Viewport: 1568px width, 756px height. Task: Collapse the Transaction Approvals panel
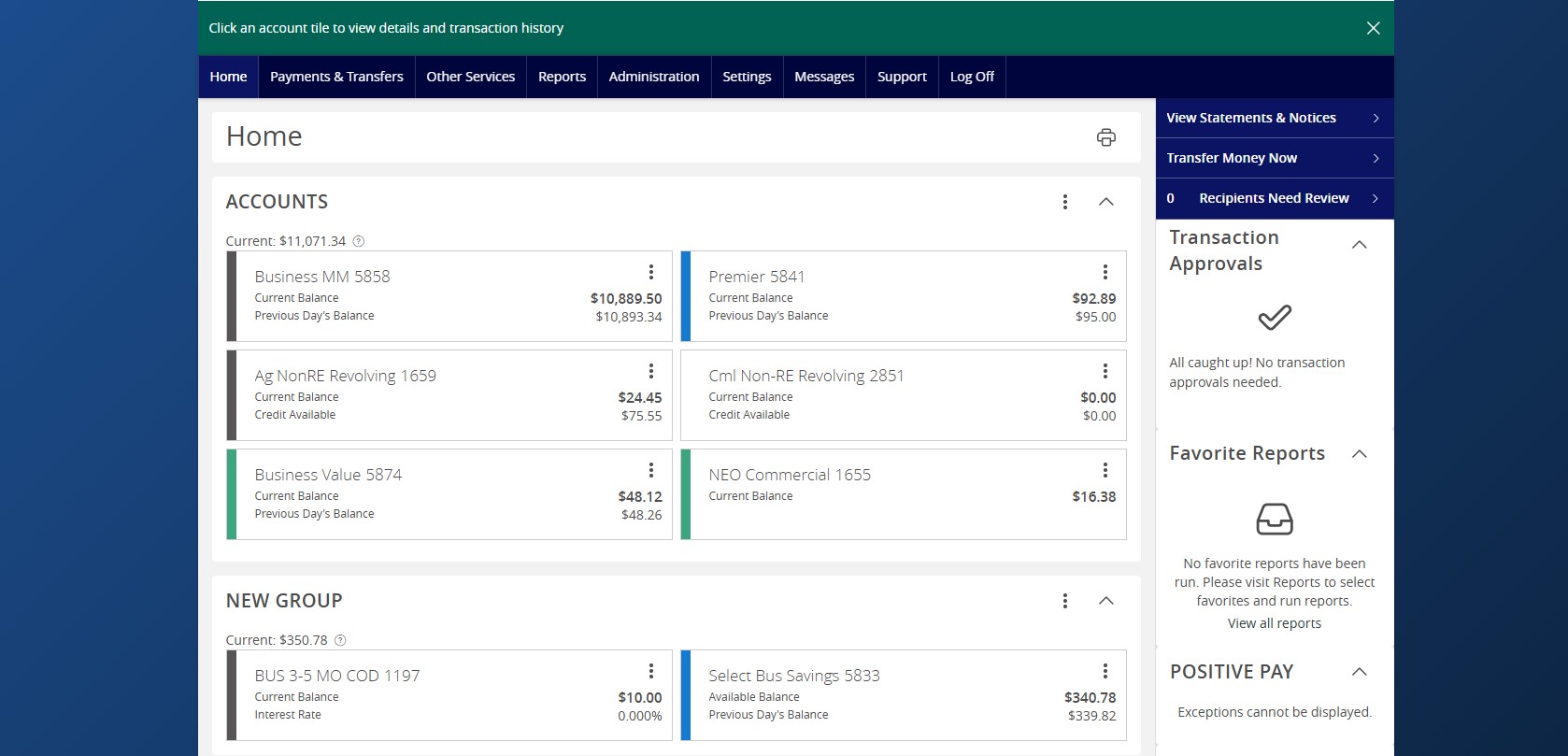[1360, 245]
